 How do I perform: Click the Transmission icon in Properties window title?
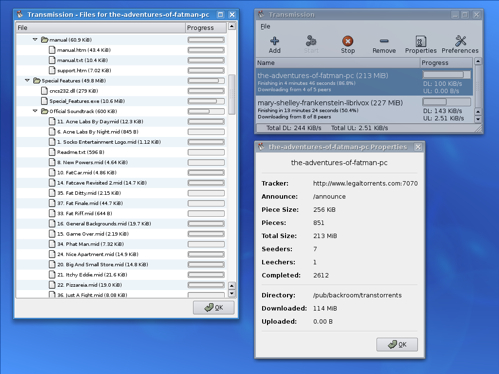point(261,147)
